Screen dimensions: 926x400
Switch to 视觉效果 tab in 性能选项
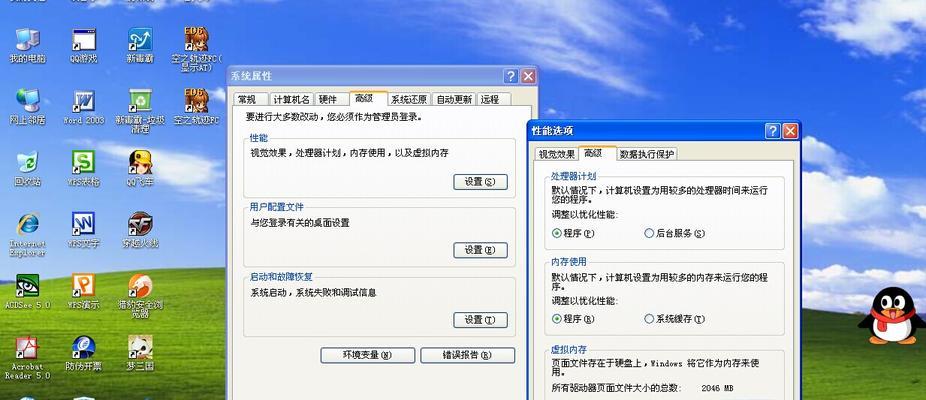click(556, 154)
